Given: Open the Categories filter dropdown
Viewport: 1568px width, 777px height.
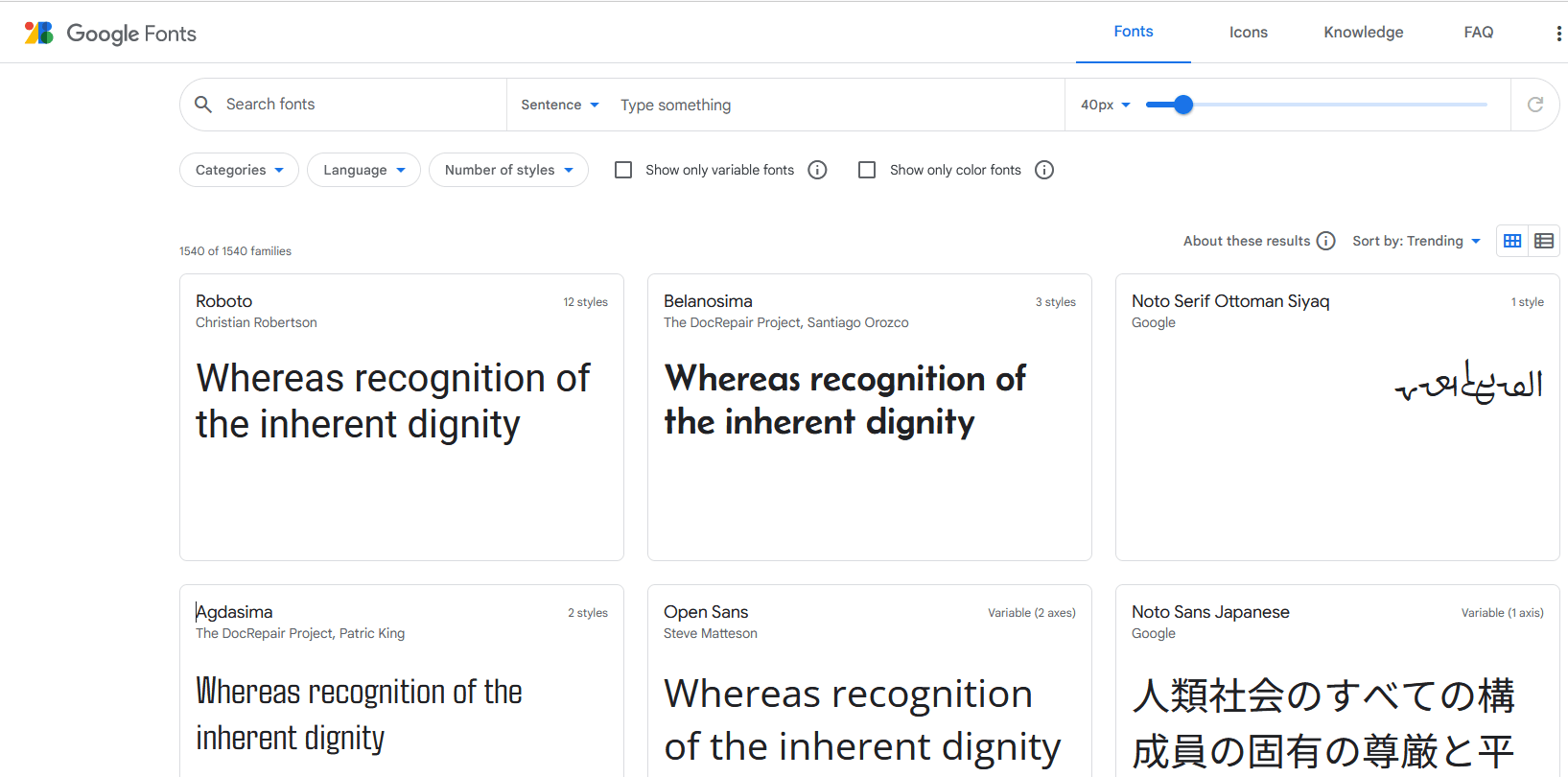Looking at the screenshot, I should pyautogui.click(x=239, y=170).
